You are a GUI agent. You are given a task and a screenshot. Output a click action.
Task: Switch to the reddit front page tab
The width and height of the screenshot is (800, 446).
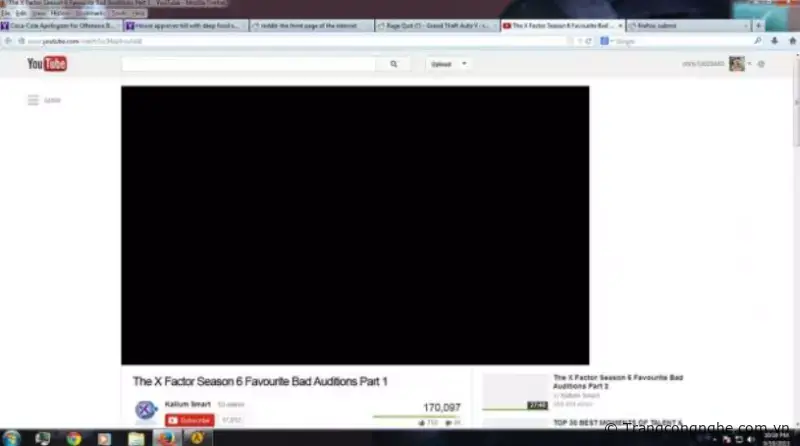point(310,25)
